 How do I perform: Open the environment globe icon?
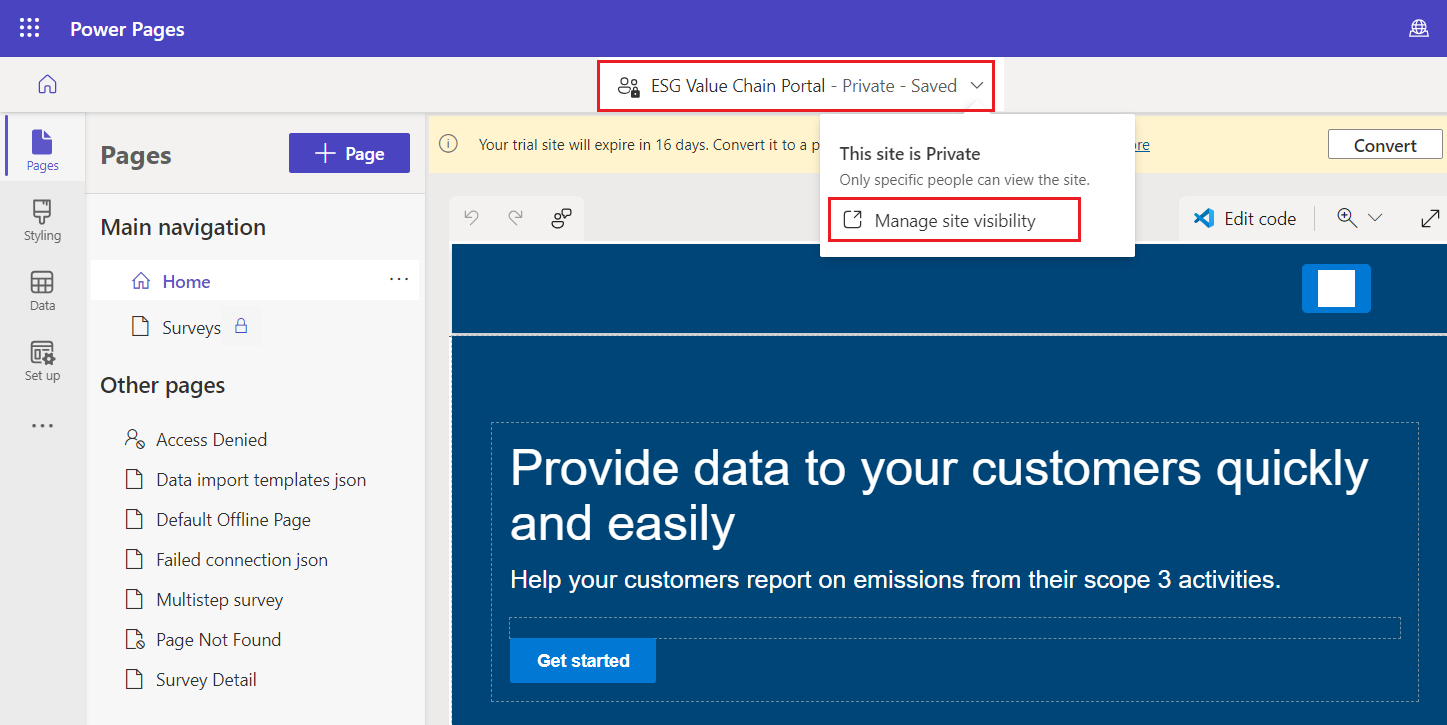point(1418,28)
